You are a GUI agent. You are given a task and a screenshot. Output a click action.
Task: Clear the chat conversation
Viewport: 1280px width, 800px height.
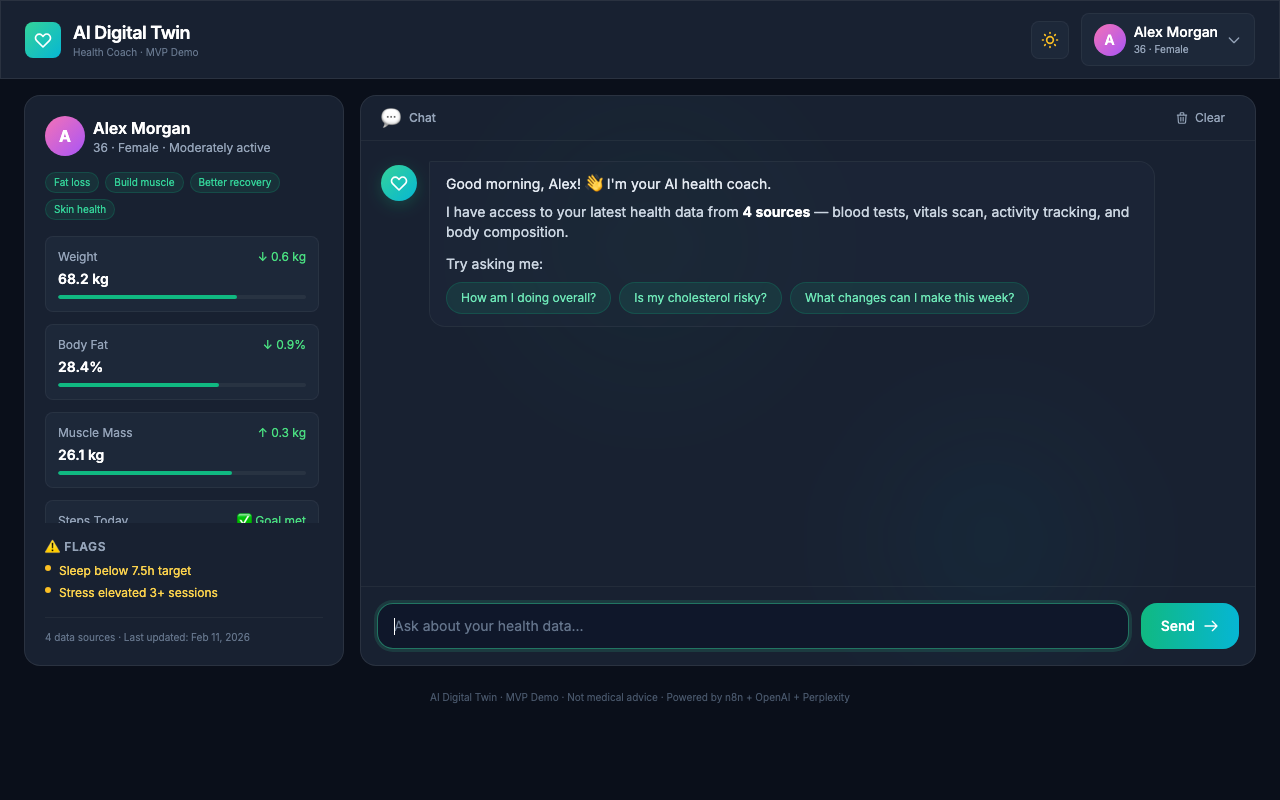click(x=1200, y=117)
